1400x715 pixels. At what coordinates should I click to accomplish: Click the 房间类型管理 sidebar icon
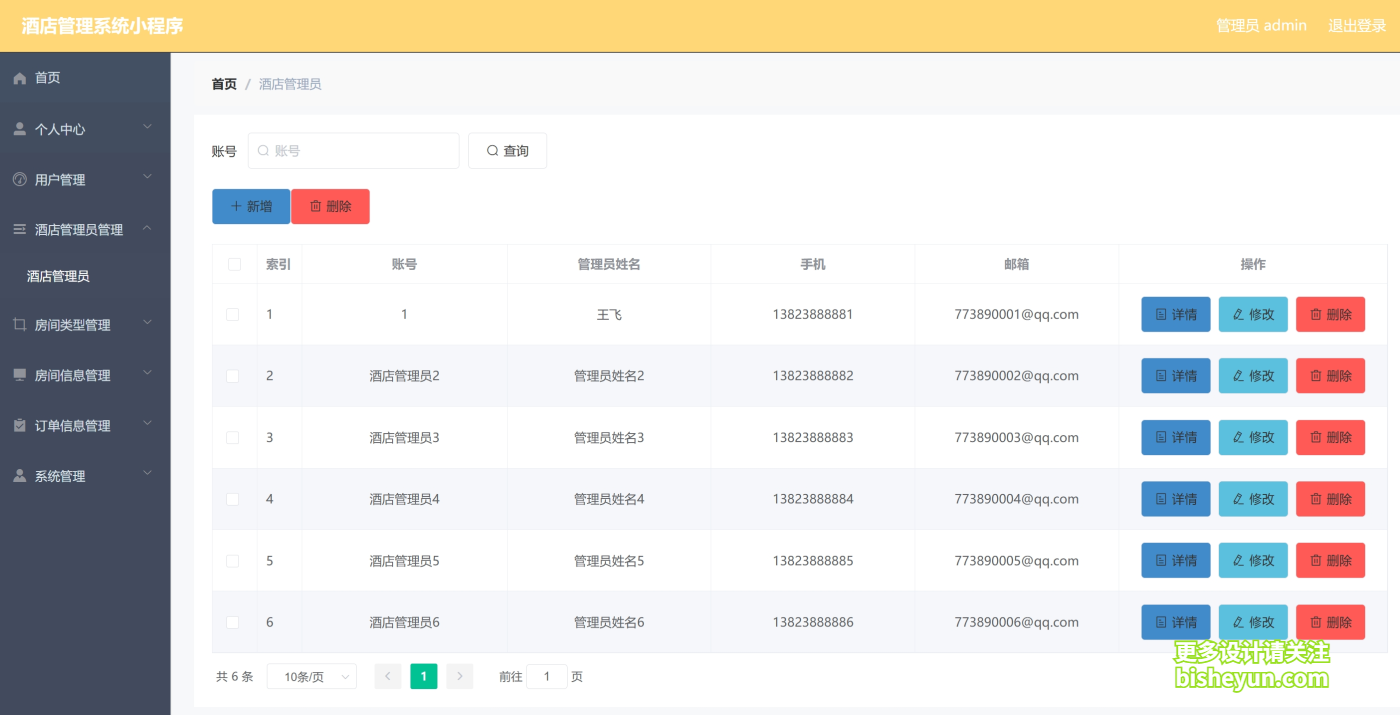18,325
